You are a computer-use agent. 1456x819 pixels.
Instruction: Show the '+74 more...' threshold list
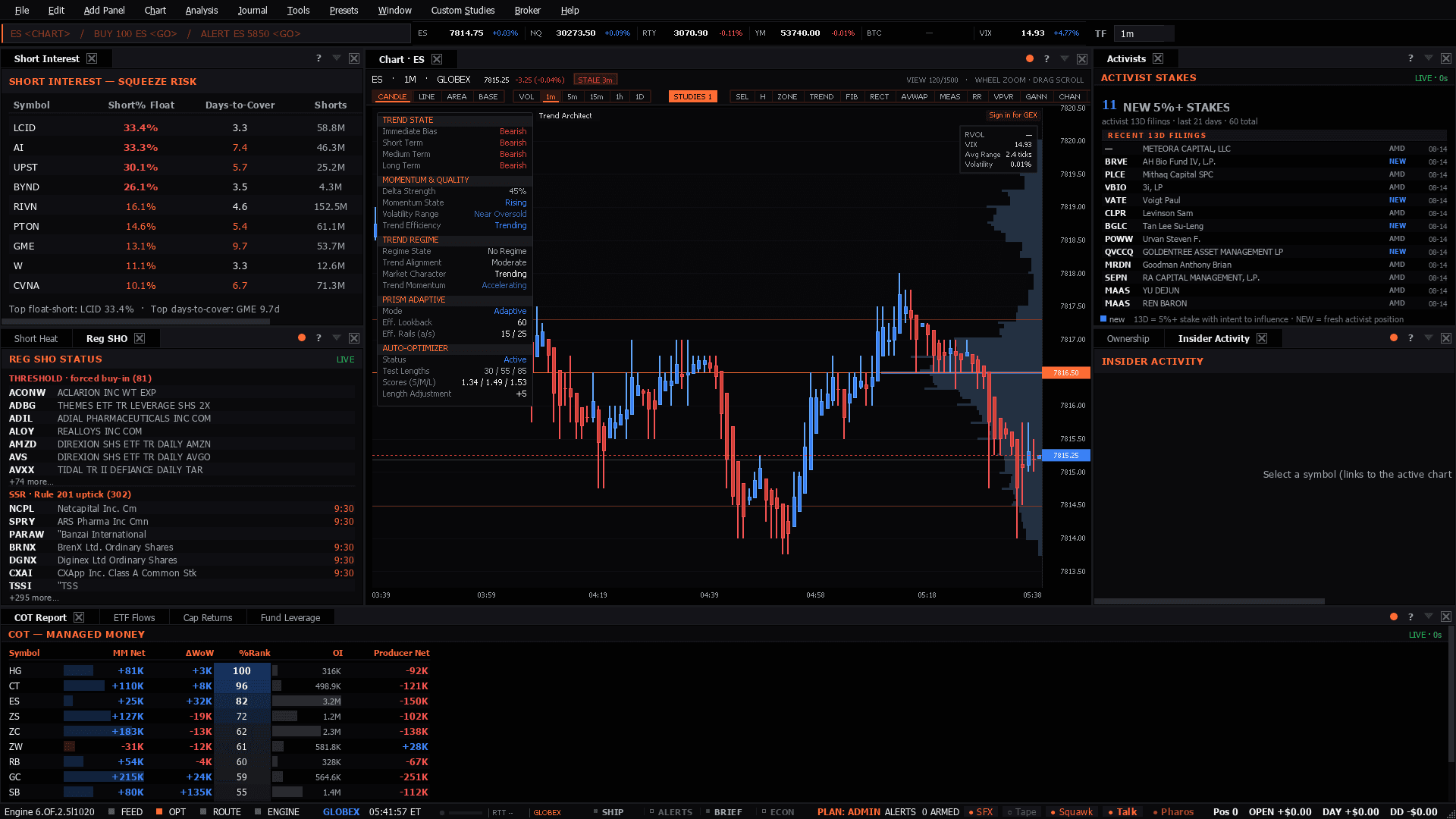pos(31,482)
